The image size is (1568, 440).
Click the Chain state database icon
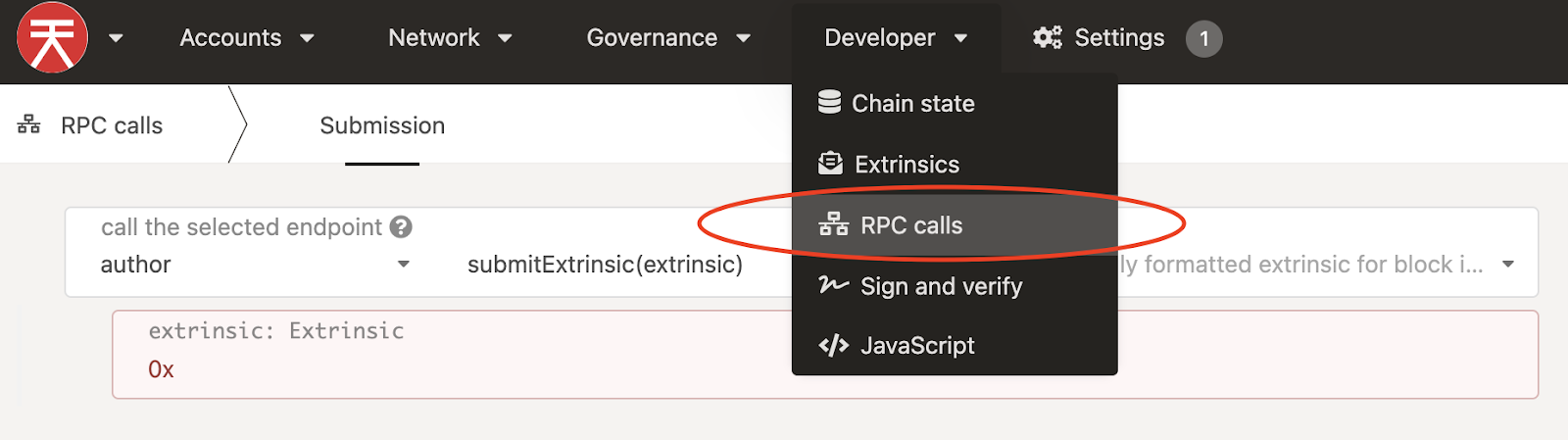coord(829,102)
